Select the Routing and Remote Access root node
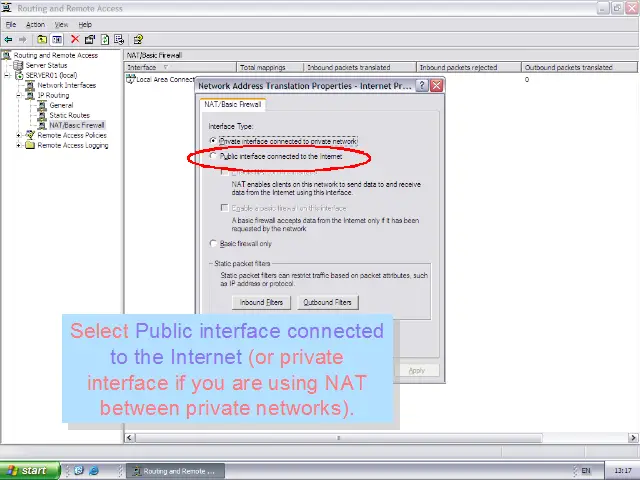Image resolution: width=640 pixels, height=480 pixels. point(56,55)
